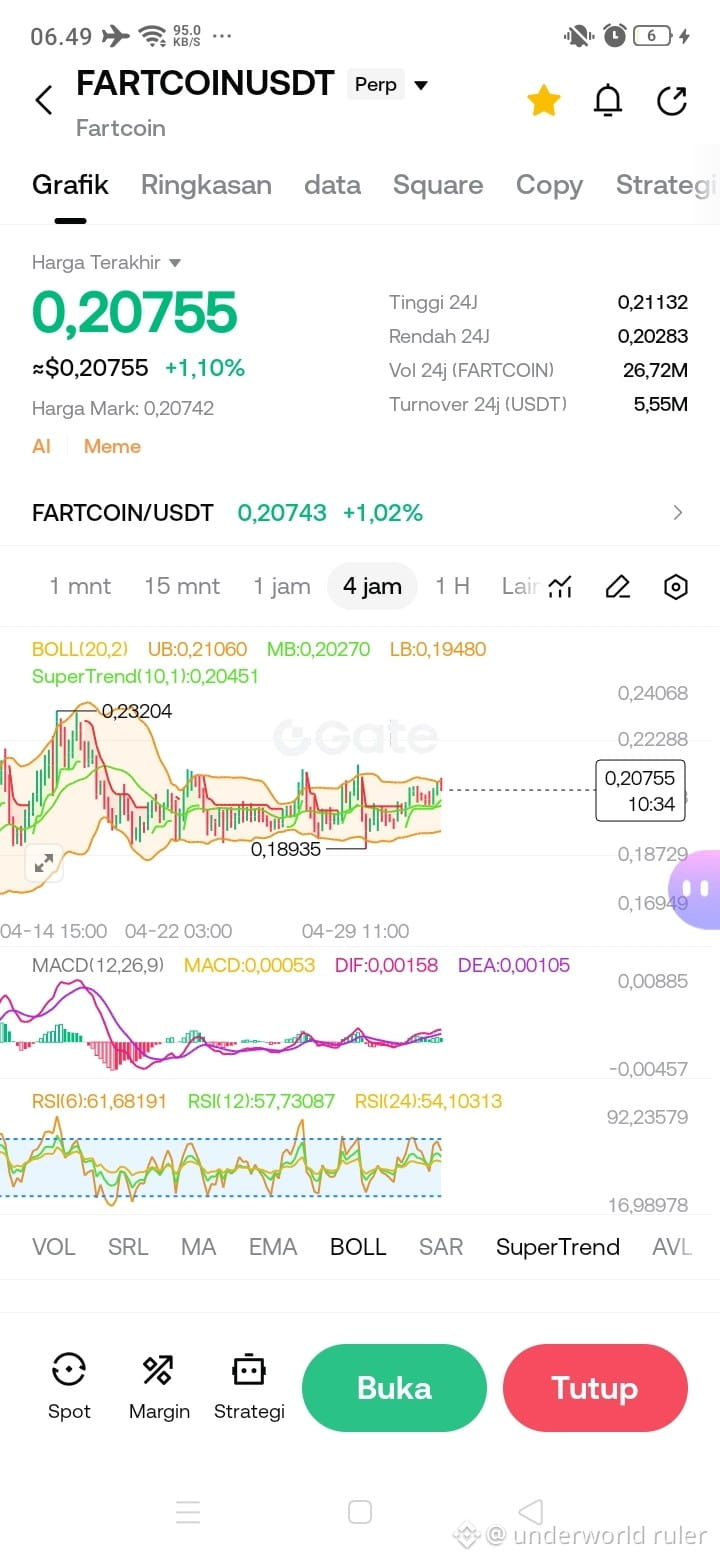This screenshot has height=1560, width=720.
Task: Select 1 H timeframe
Action: click(x=452, y=586)
